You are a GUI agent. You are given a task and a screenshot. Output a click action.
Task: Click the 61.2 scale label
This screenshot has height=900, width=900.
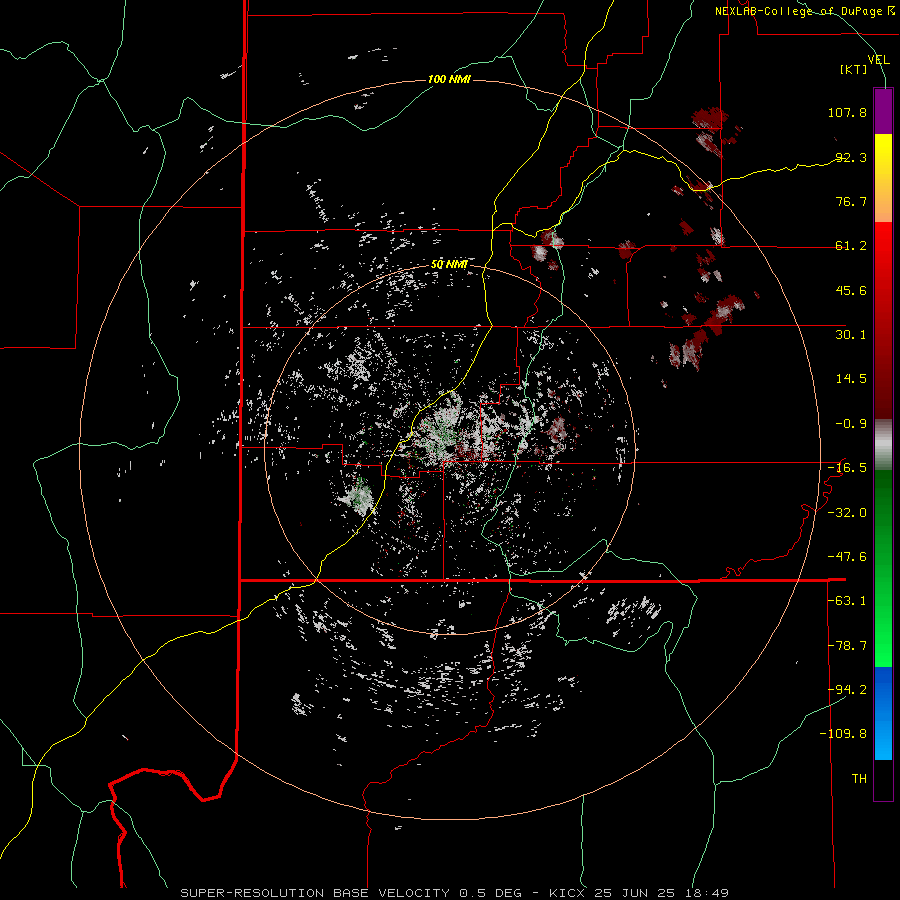(x=851, y=246)
